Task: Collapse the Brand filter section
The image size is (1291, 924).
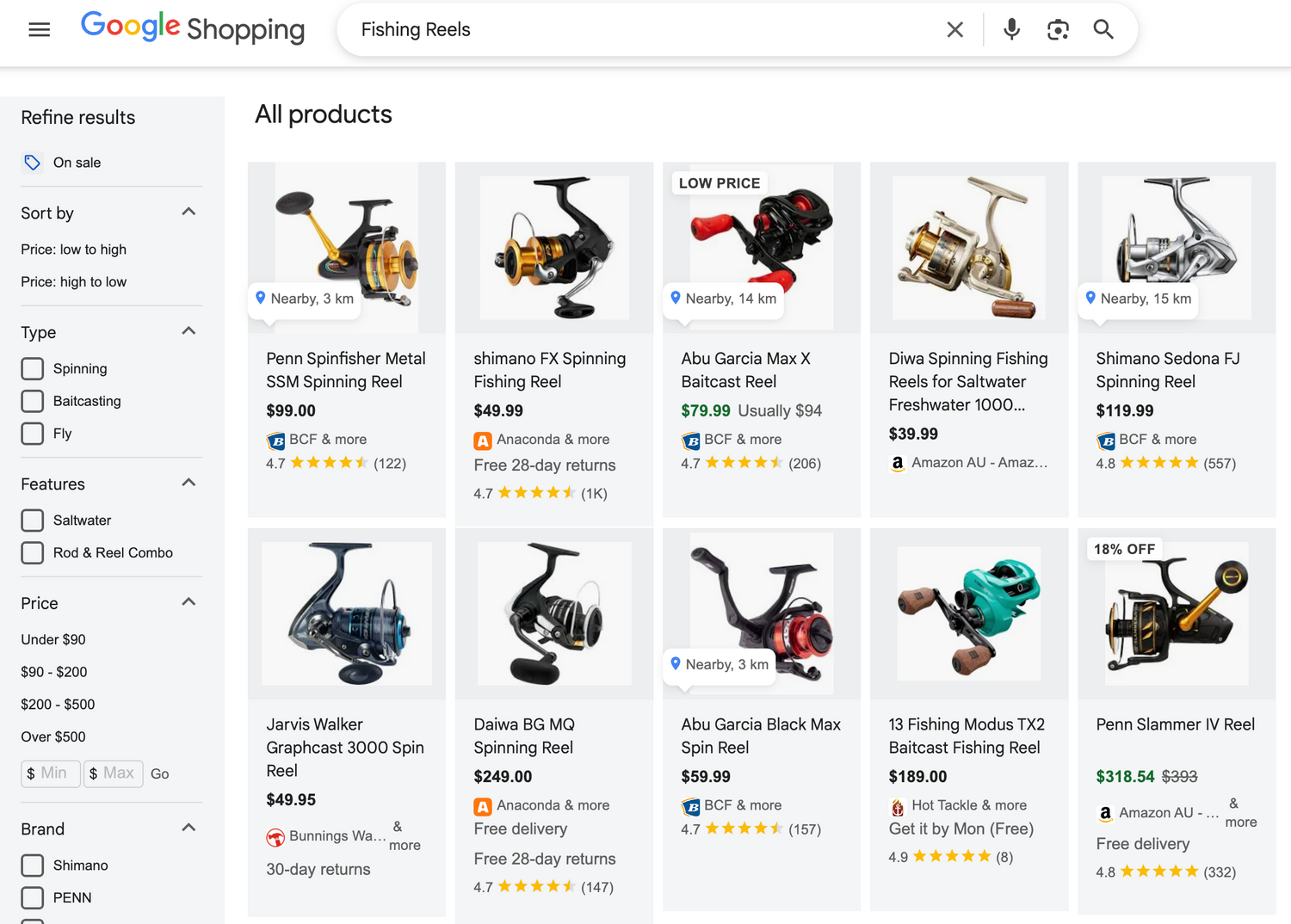Action: (x=189, y=829)
